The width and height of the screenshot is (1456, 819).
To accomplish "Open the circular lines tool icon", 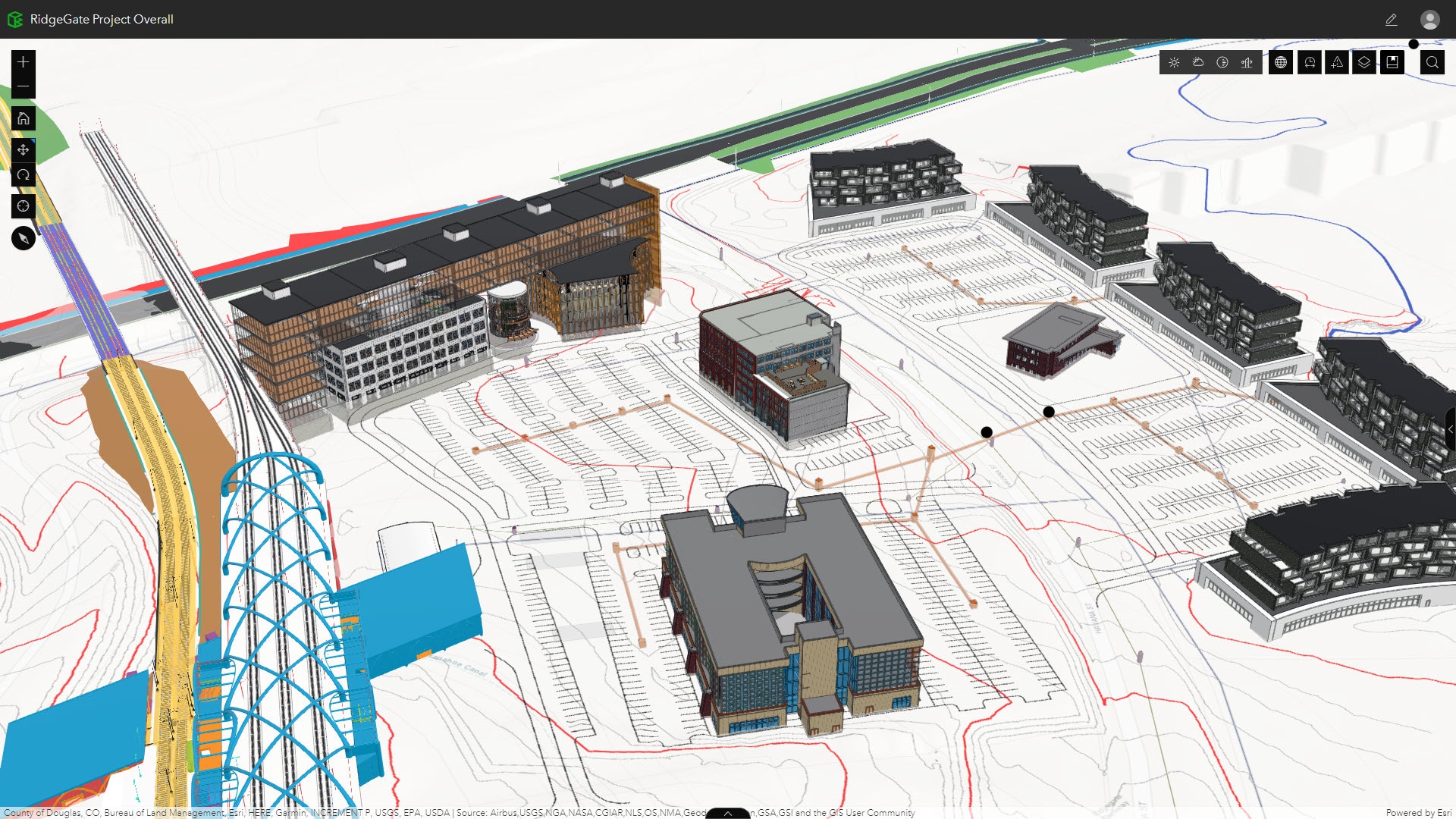I will 1222,62.
